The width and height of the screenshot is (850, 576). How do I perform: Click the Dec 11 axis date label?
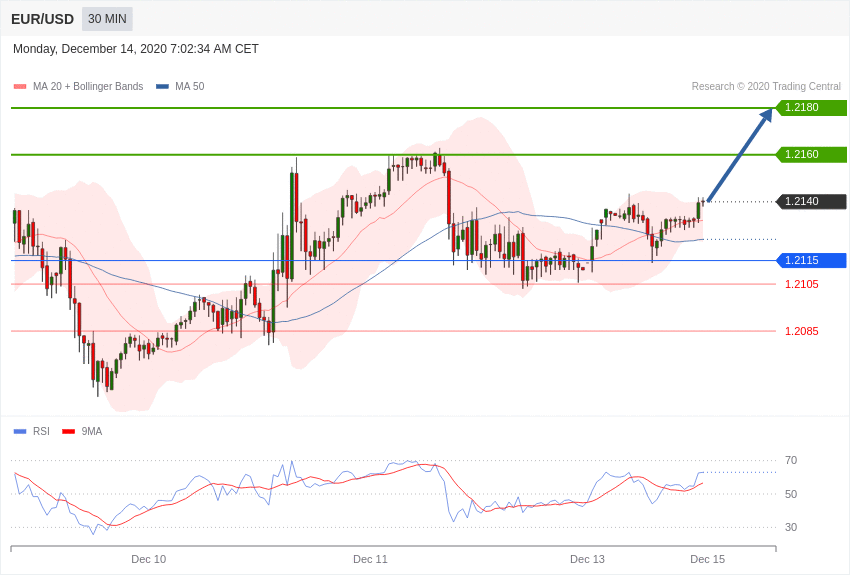[x=370, y=560]
